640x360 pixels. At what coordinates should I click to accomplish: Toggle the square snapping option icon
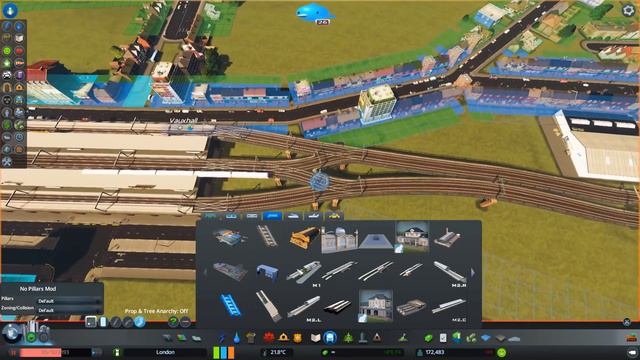coord(91,322)
